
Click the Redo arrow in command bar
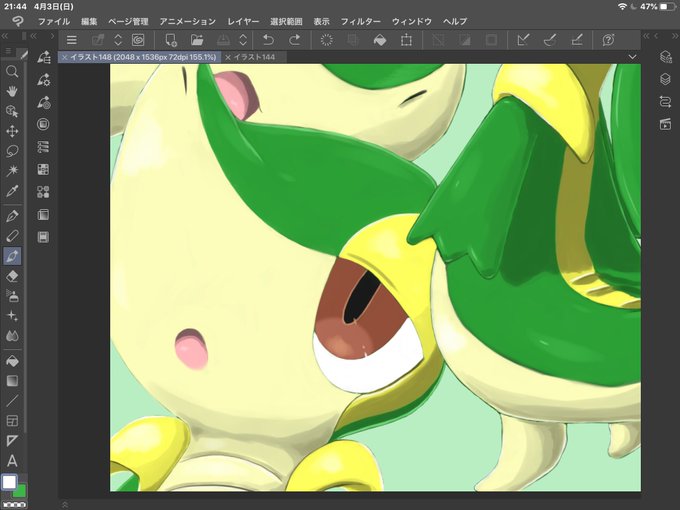click(x=294, y=40)
